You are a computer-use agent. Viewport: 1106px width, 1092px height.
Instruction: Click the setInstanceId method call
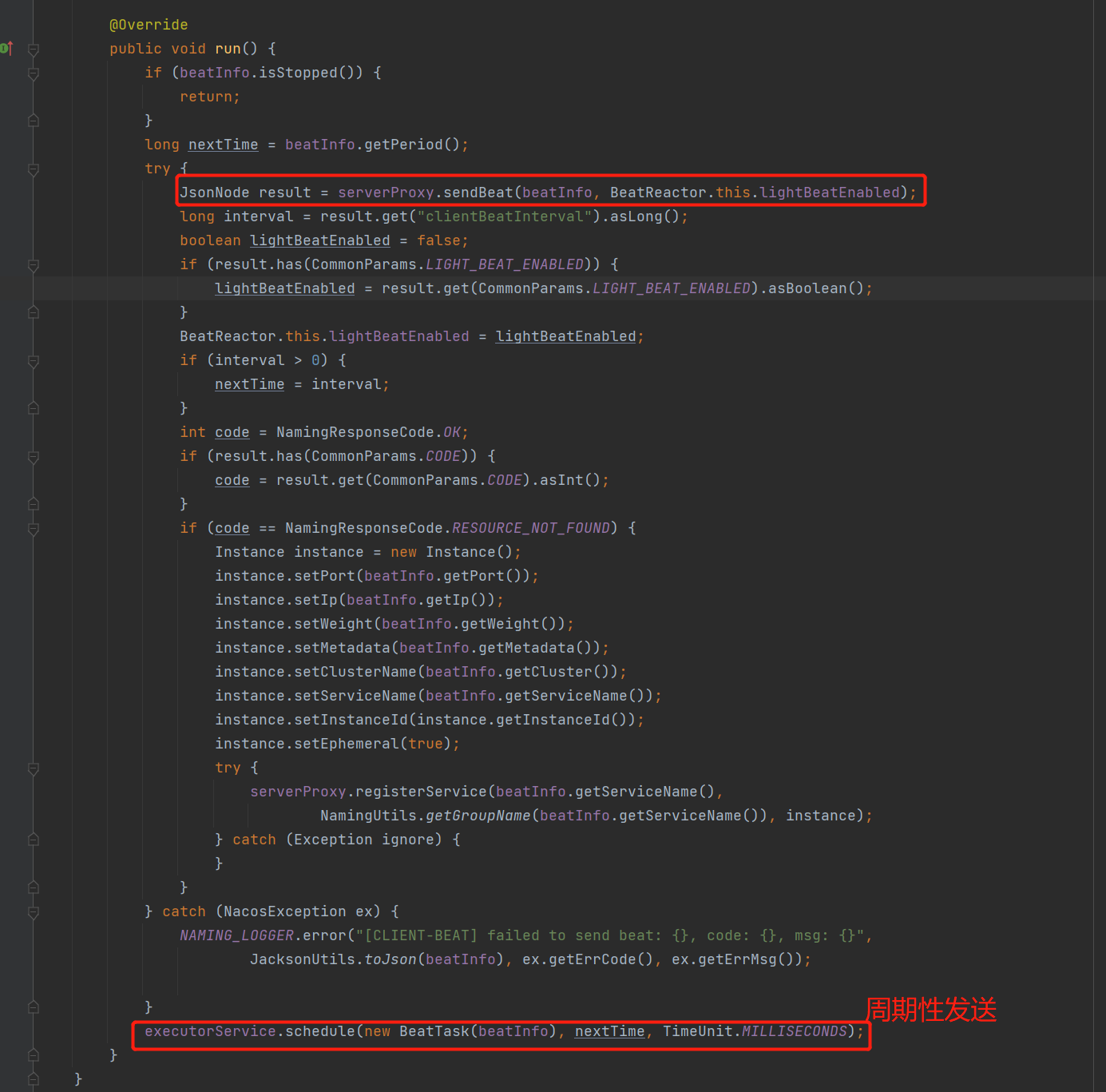[x=351, y=720]
